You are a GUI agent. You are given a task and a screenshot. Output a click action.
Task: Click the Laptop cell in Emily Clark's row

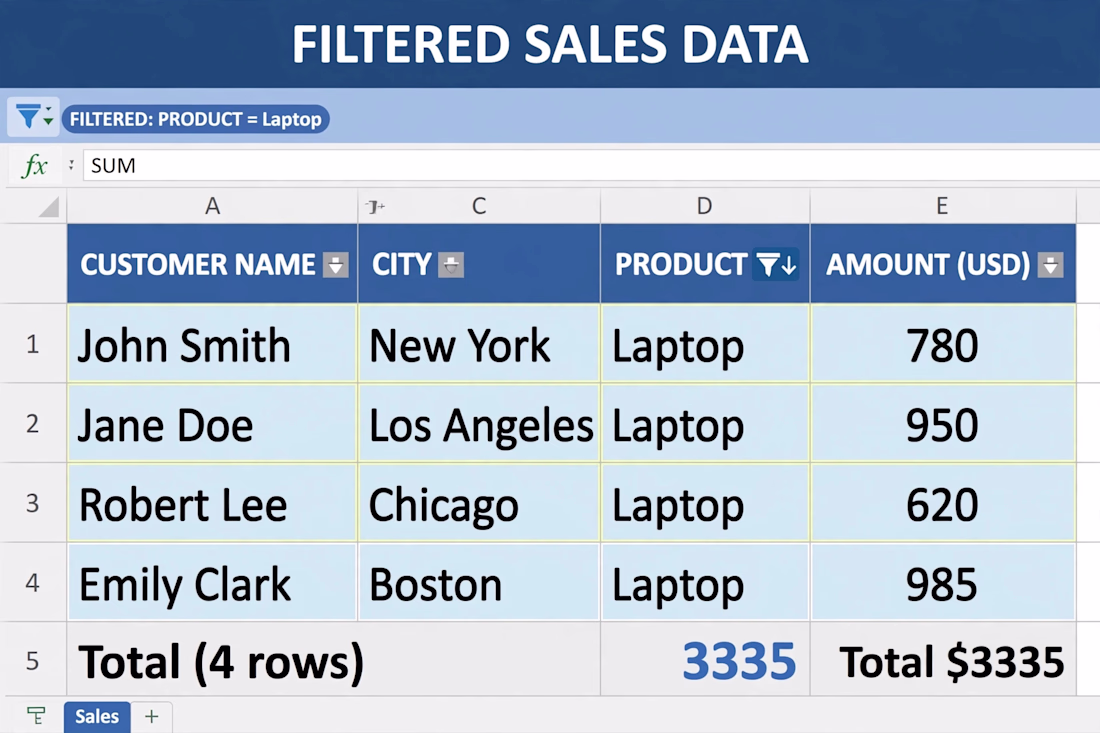[x=705, y=582]
